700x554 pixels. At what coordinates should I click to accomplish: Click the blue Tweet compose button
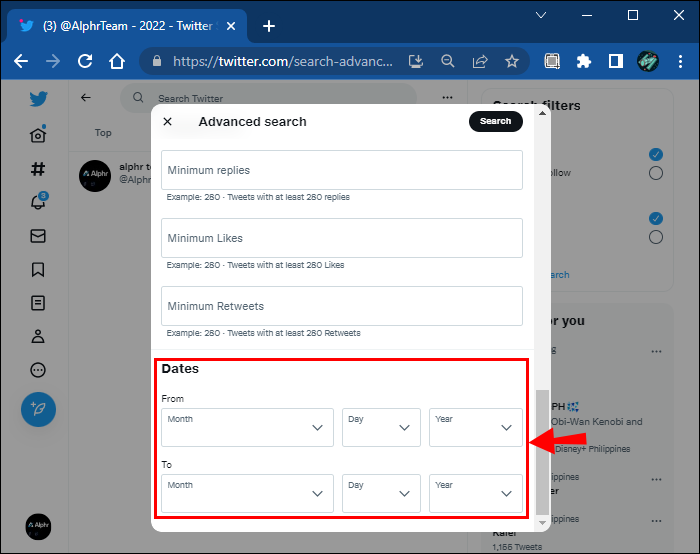click(x=38, y=409)
